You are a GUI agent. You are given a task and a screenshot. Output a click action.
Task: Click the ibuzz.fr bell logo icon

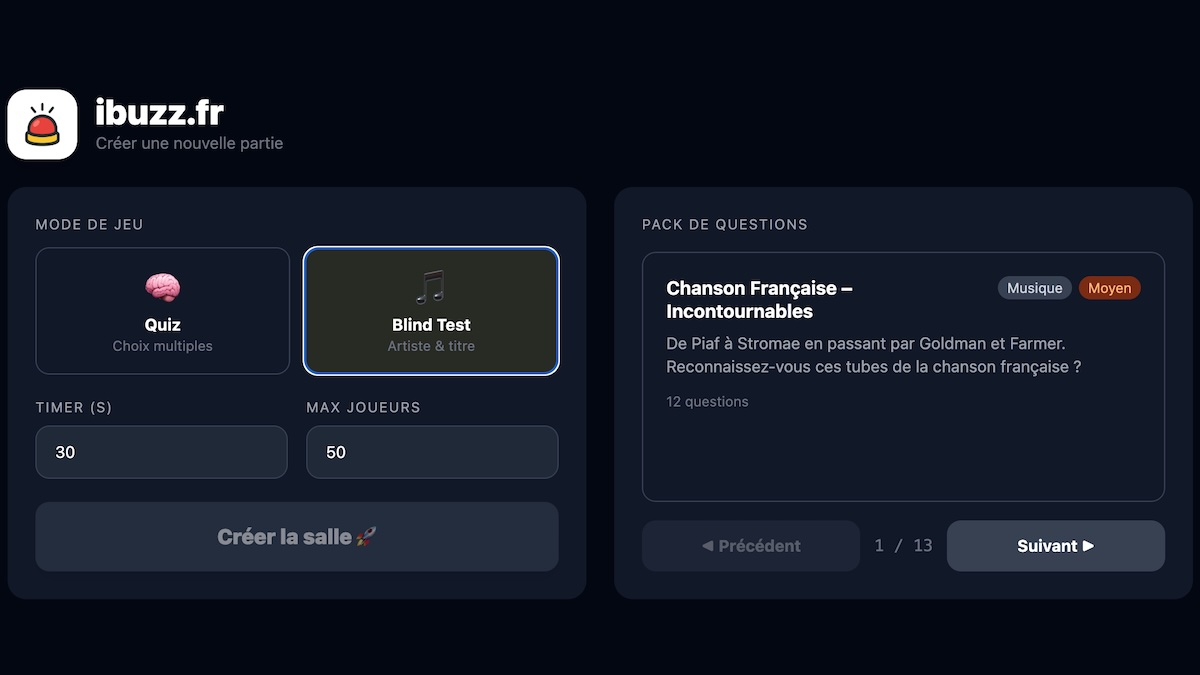[42, 124]
